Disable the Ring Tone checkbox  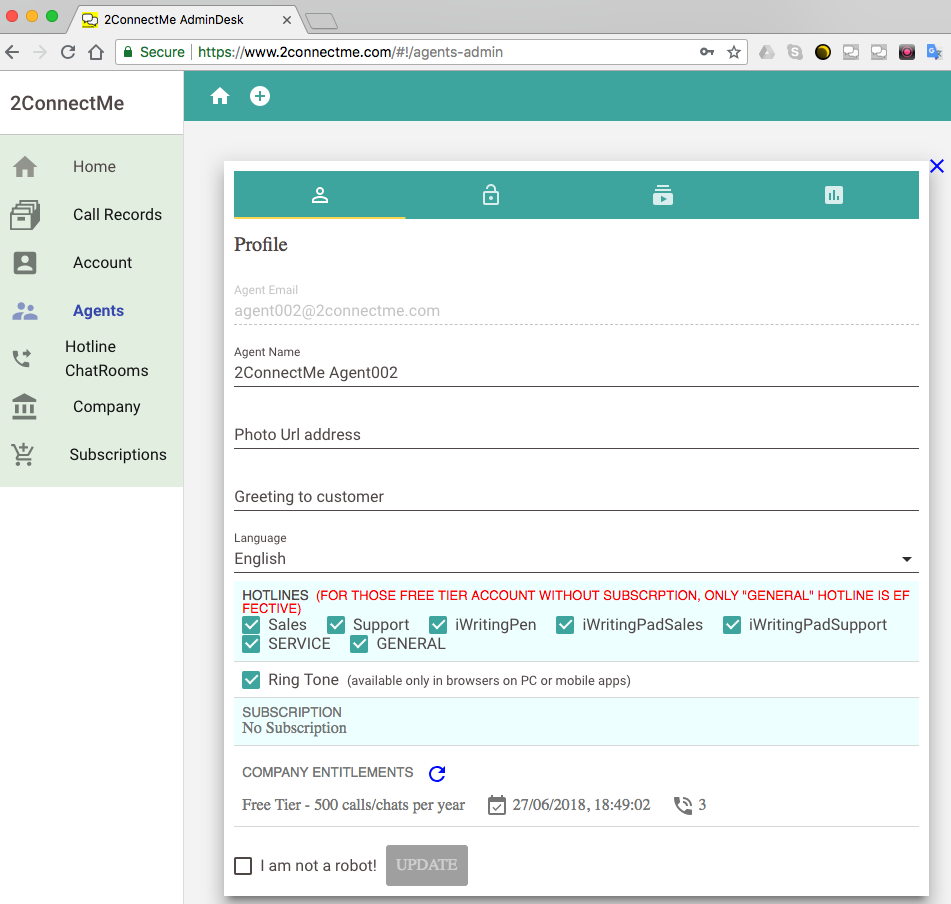(252, 680)
